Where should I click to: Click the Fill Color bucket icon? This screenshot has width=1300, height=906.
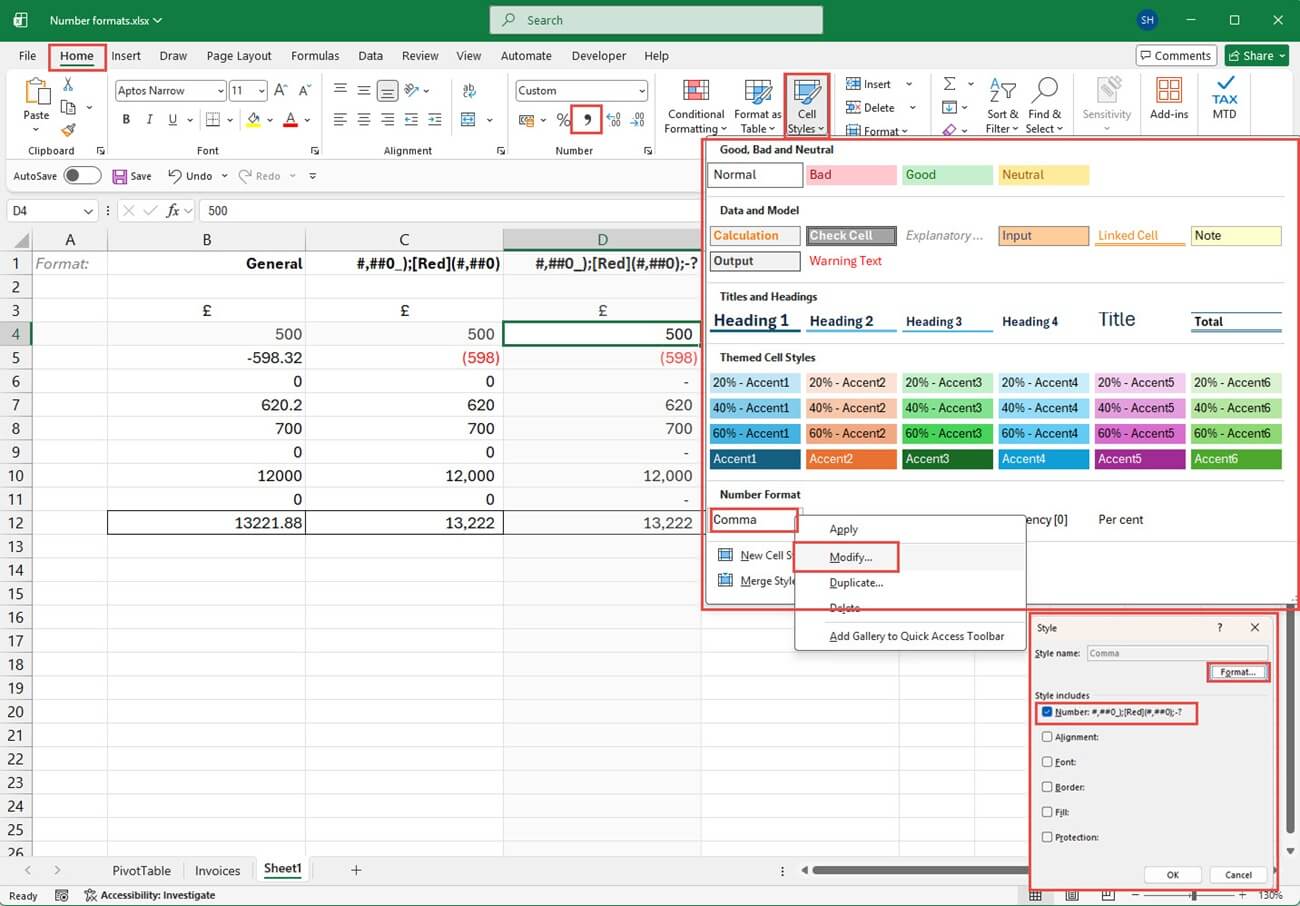[253, 120]
